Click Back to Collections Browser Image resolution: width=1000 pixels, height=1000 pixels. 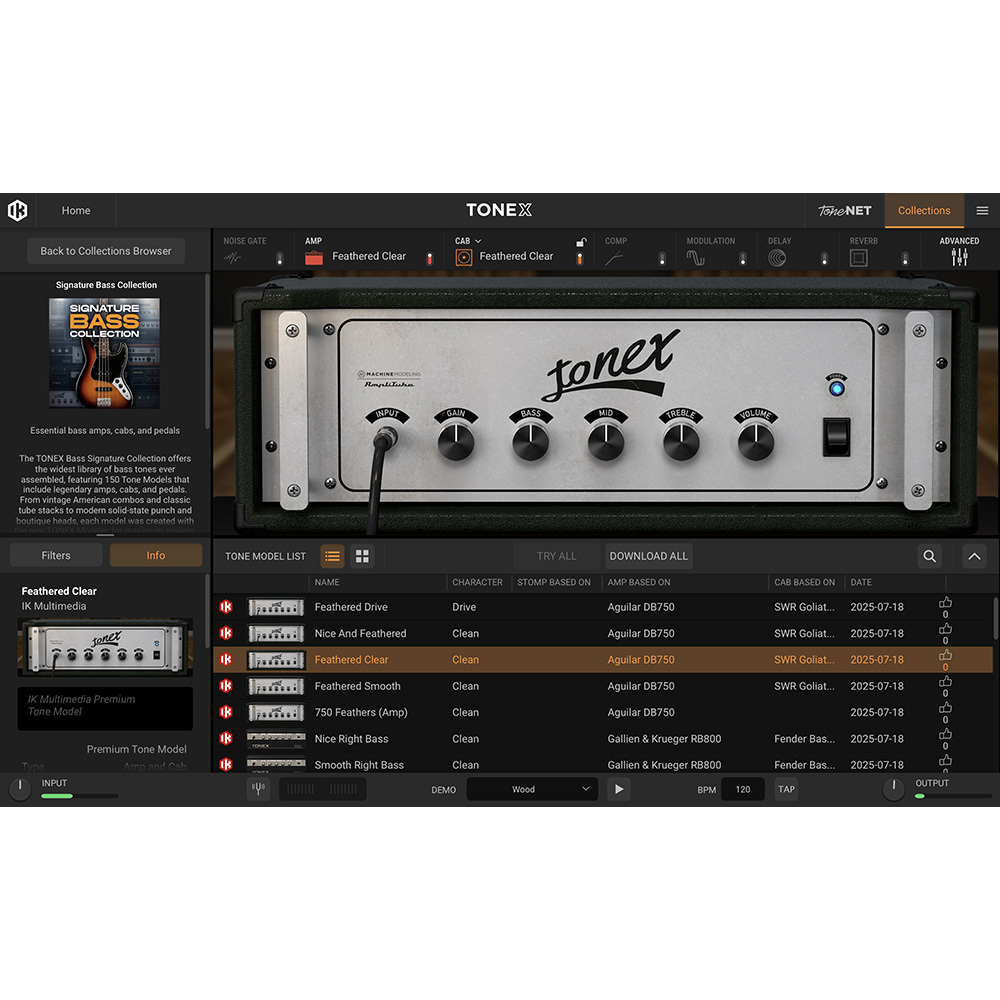[x=105, y=250]
